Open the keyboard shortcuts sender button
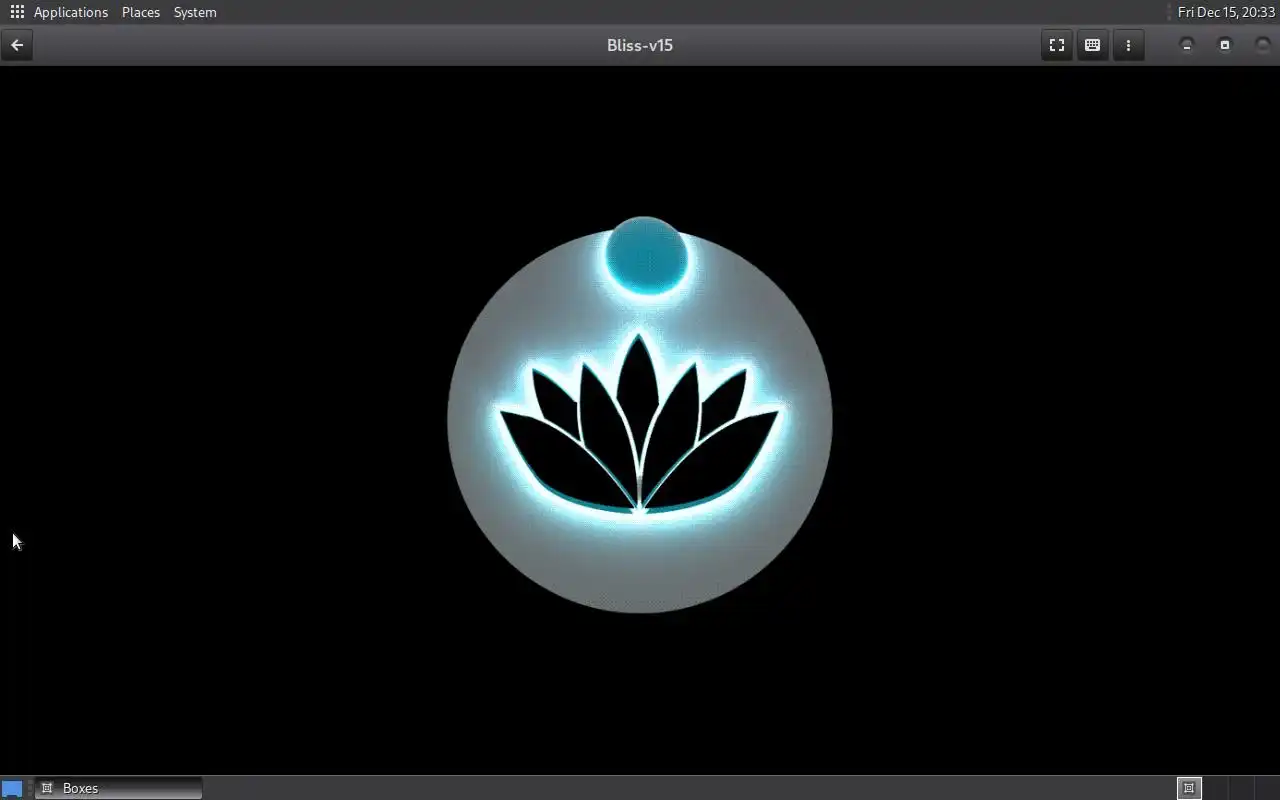 tap(1093, 45)
